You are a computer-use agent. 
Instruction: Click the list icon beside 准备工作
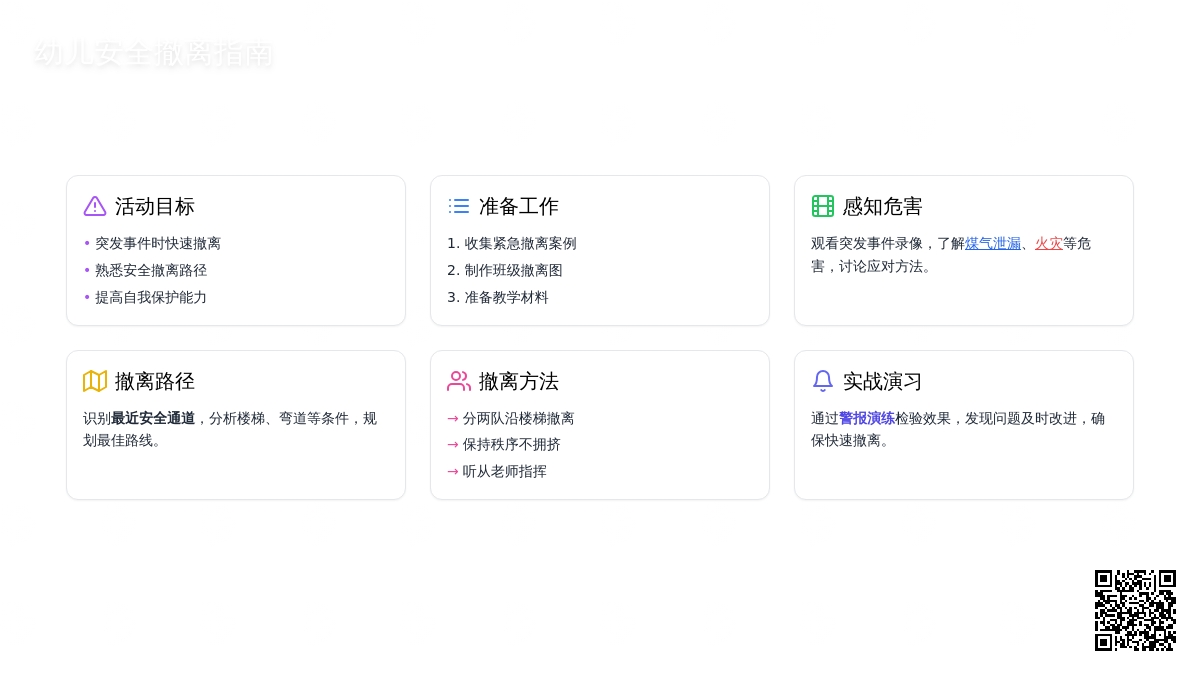coord(459,206)
